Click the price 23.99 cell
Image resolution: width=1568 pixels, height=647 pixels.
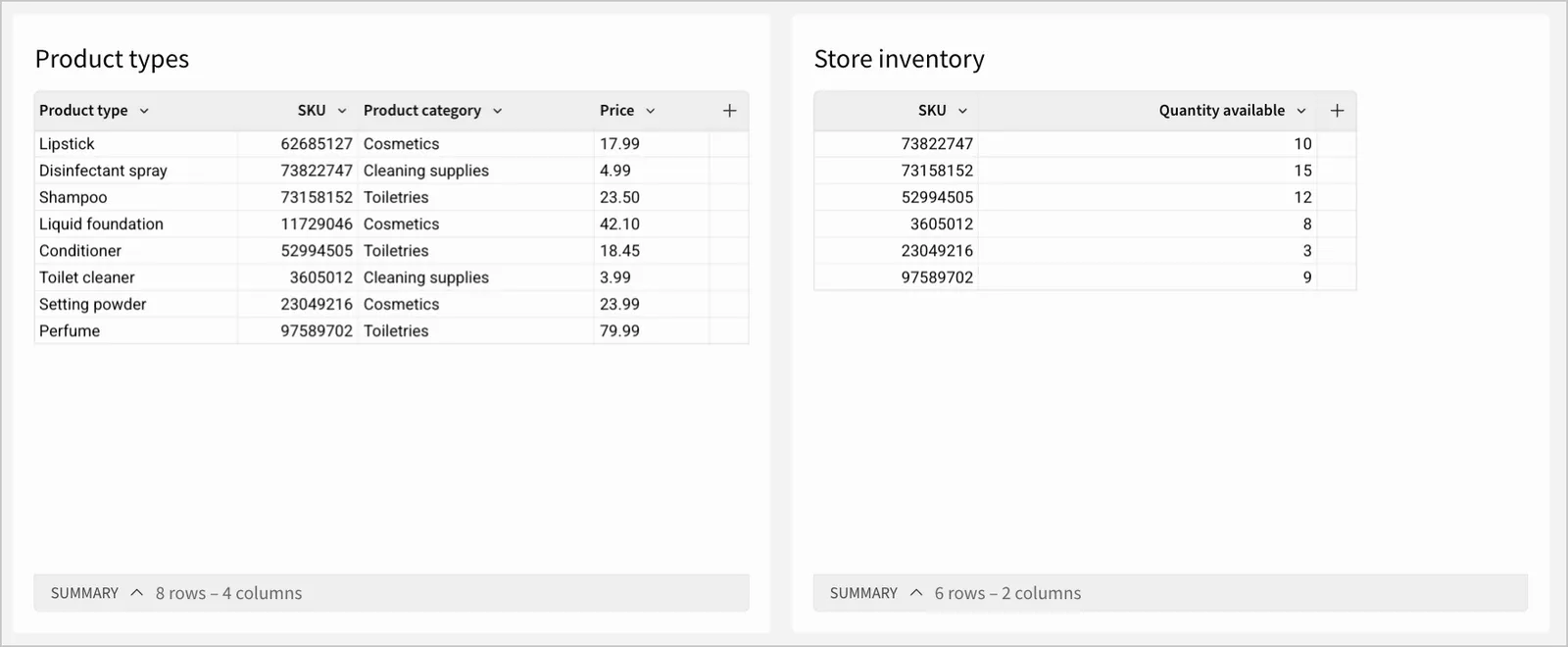pyautogui.click(x=651, y=304)
